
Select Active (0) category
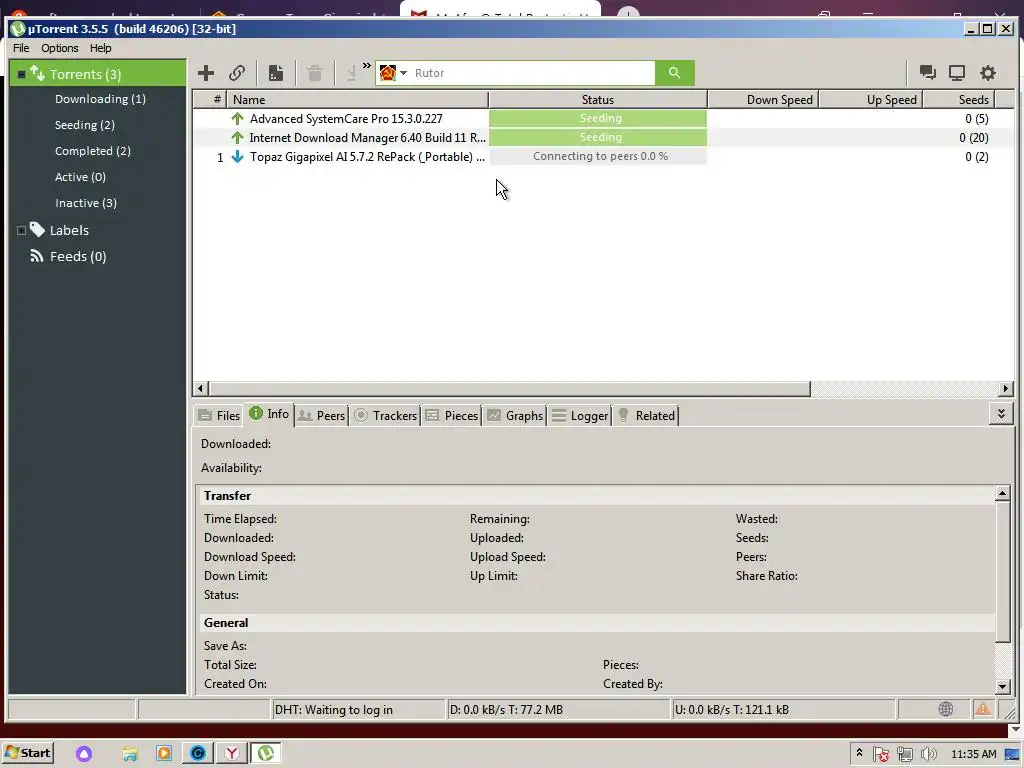point(80,177)
